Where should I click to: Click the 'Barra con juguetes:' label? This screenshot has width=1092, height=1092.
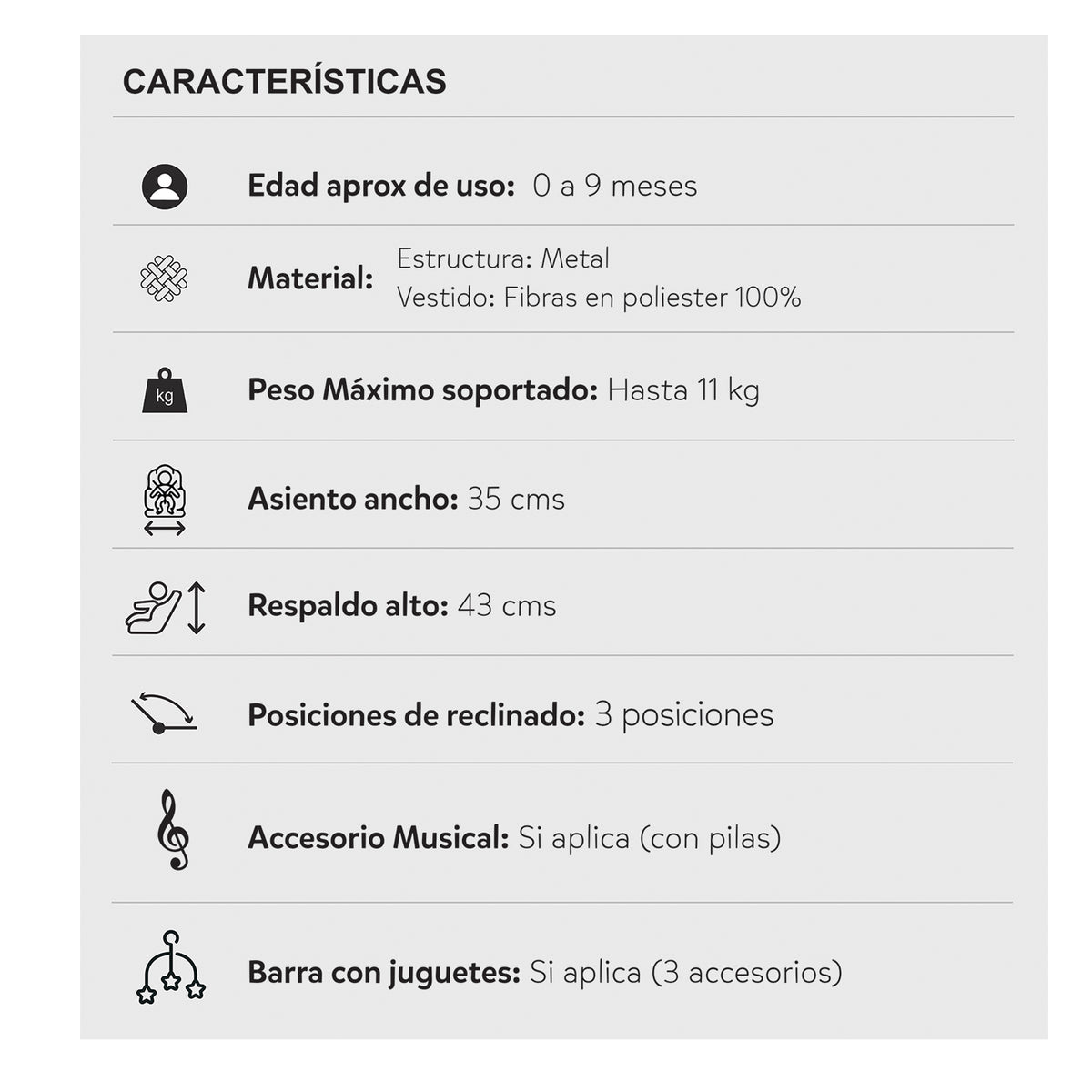384,973
